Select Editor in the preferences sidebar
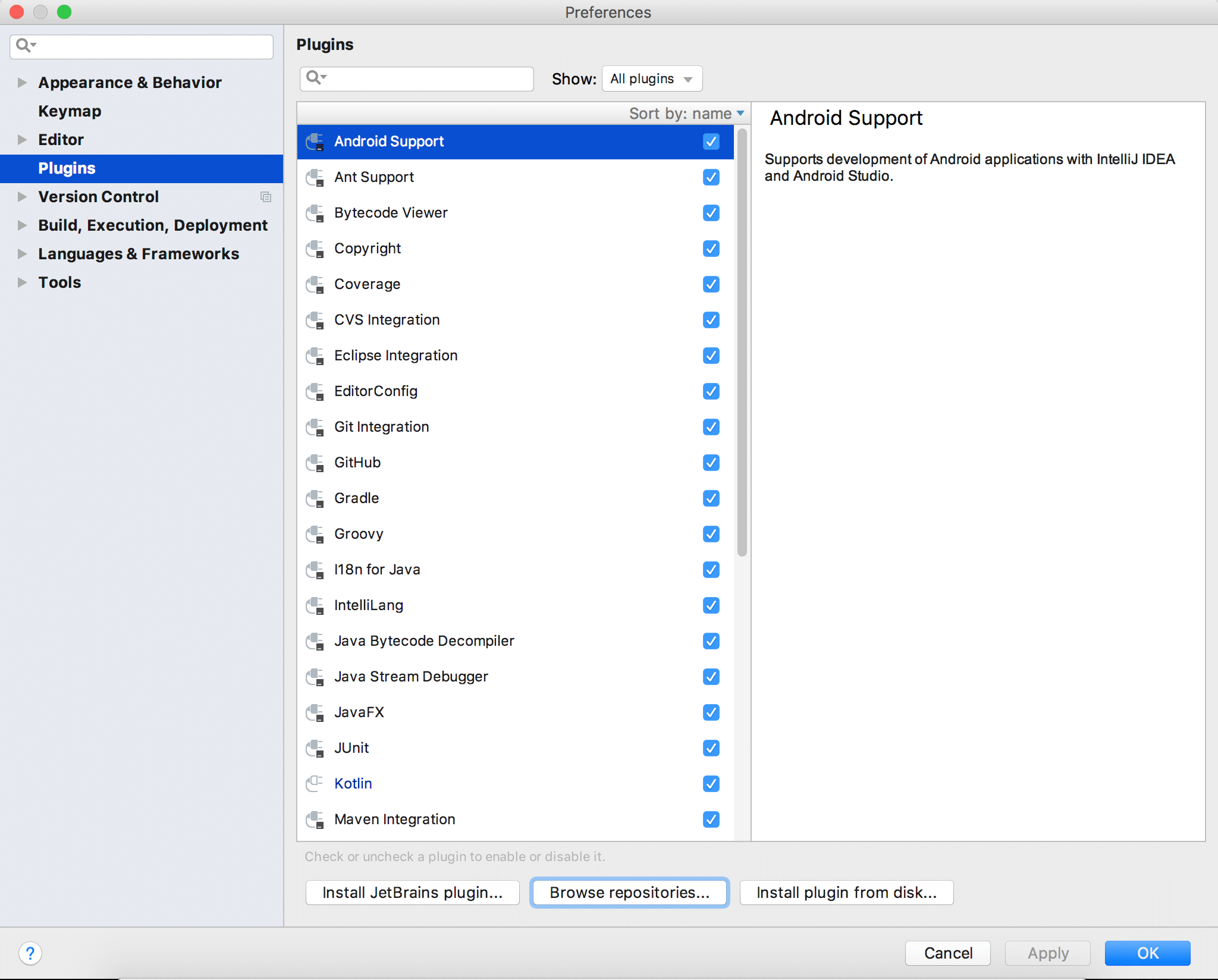Image resolution: width=1218 pixels, height=980 pixels. coord(61,139)
